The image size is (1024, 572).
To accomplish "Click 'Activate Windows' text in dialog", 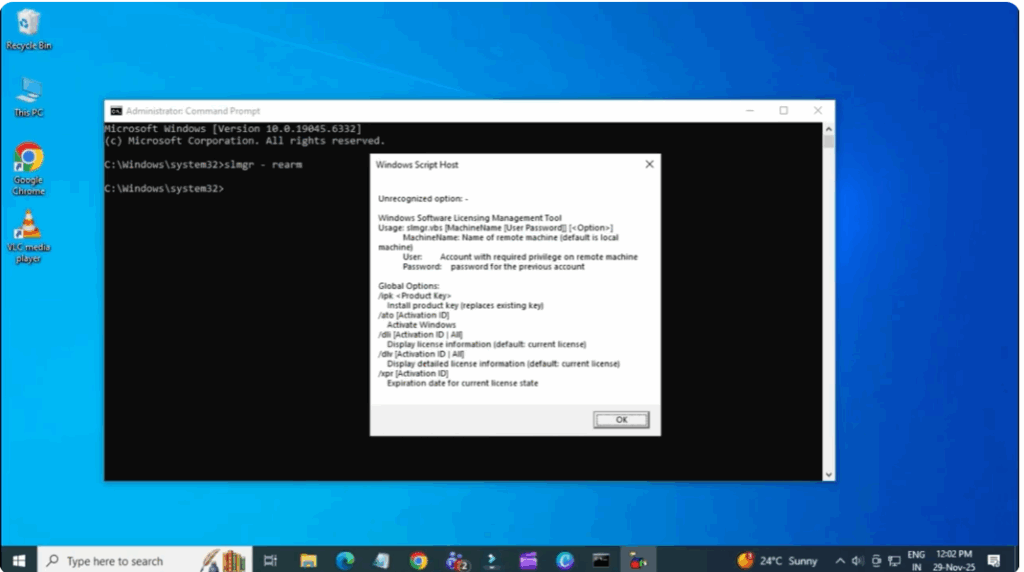I will tap(421, 325).
